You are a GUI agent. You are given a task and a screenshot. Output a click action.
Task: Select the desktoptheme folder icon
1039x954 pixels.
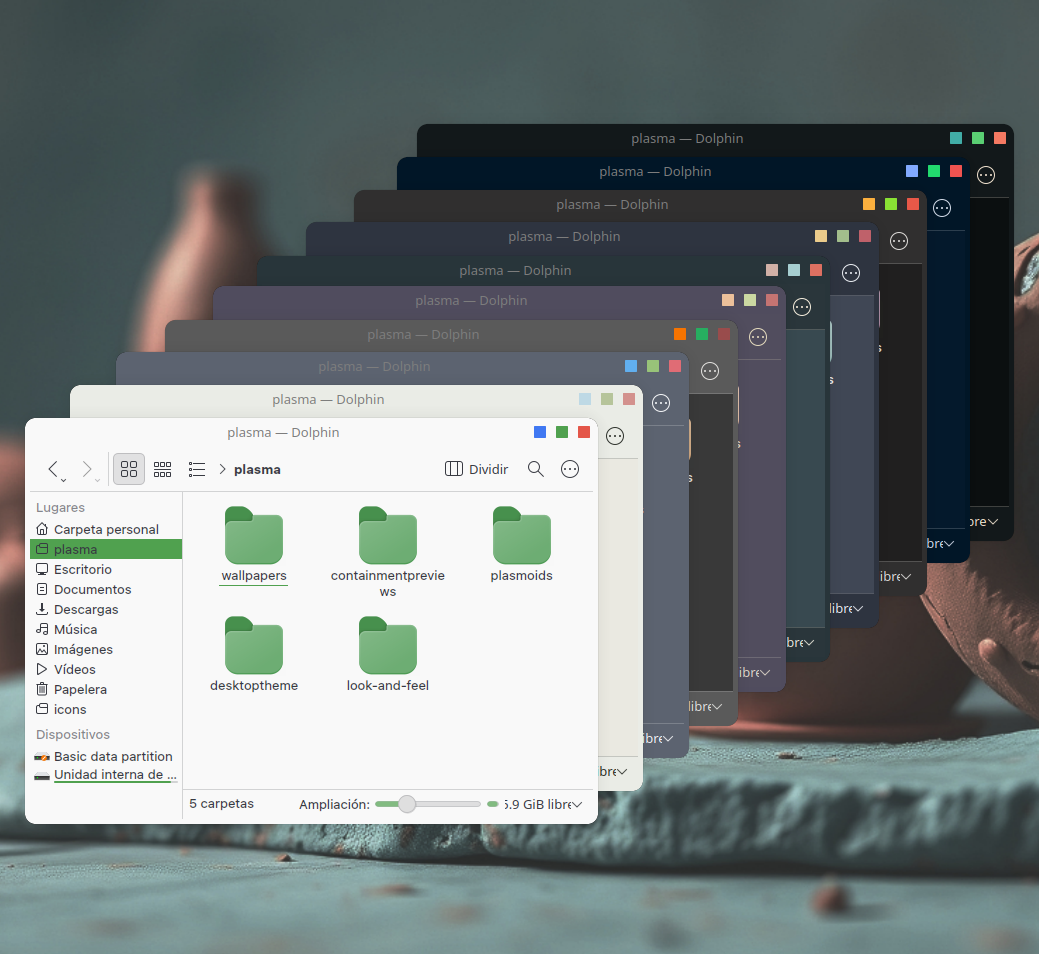(254, 645)
